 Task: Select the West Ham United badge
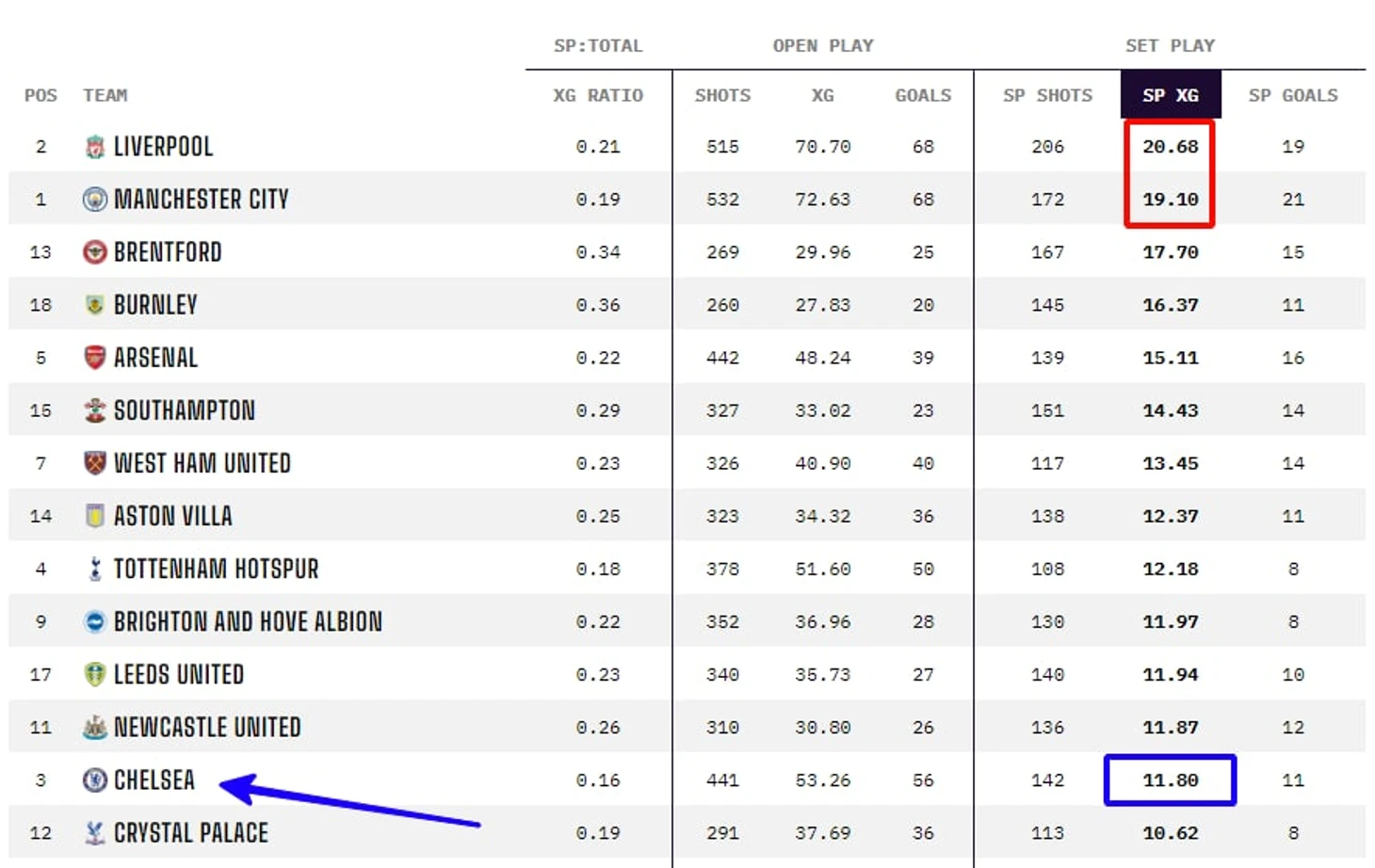click(94, 463)
